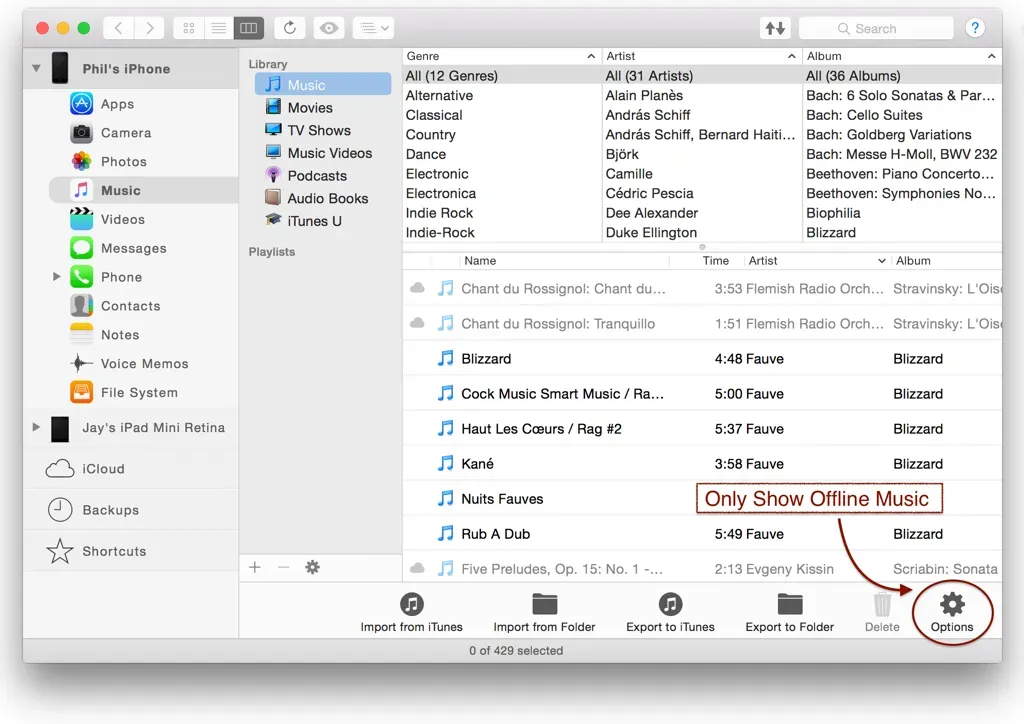Image resolution: width=1024 pixels, height=724 pixels.
Task: Switch to grid view mode
Action: [x=188, y=27]
